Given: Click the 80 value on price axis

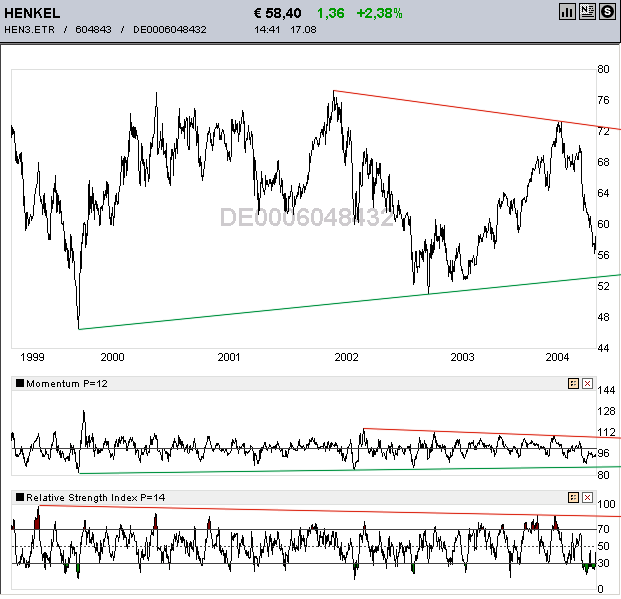Looking at the screenshot, I should pyautogui.click(x=603, y=69).
